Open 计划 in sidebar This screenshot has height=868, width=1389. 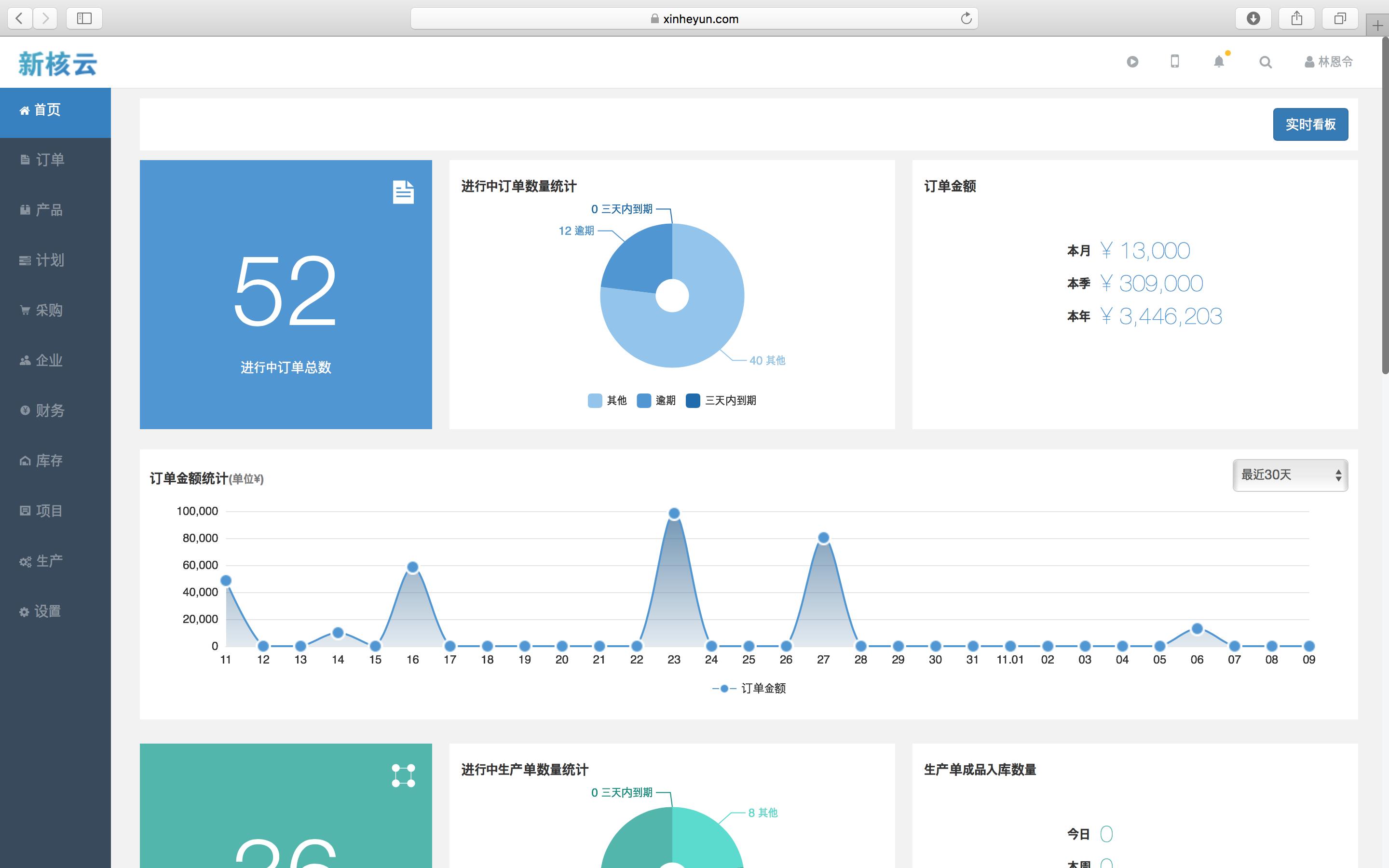coord(55,260)
